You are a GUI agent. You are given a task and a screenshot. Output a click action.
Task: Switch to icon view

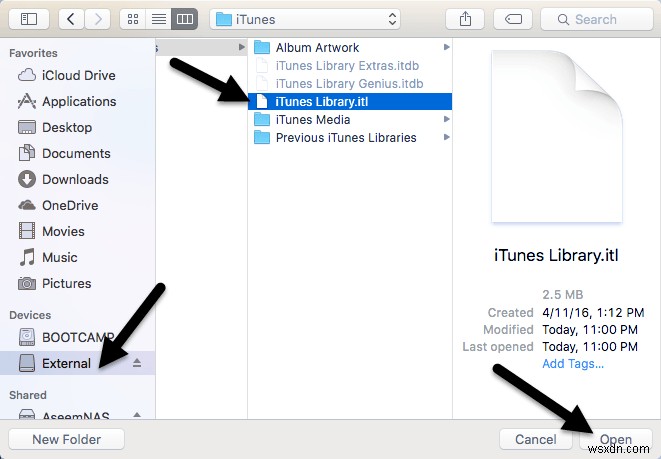click(x=133, y=19)
